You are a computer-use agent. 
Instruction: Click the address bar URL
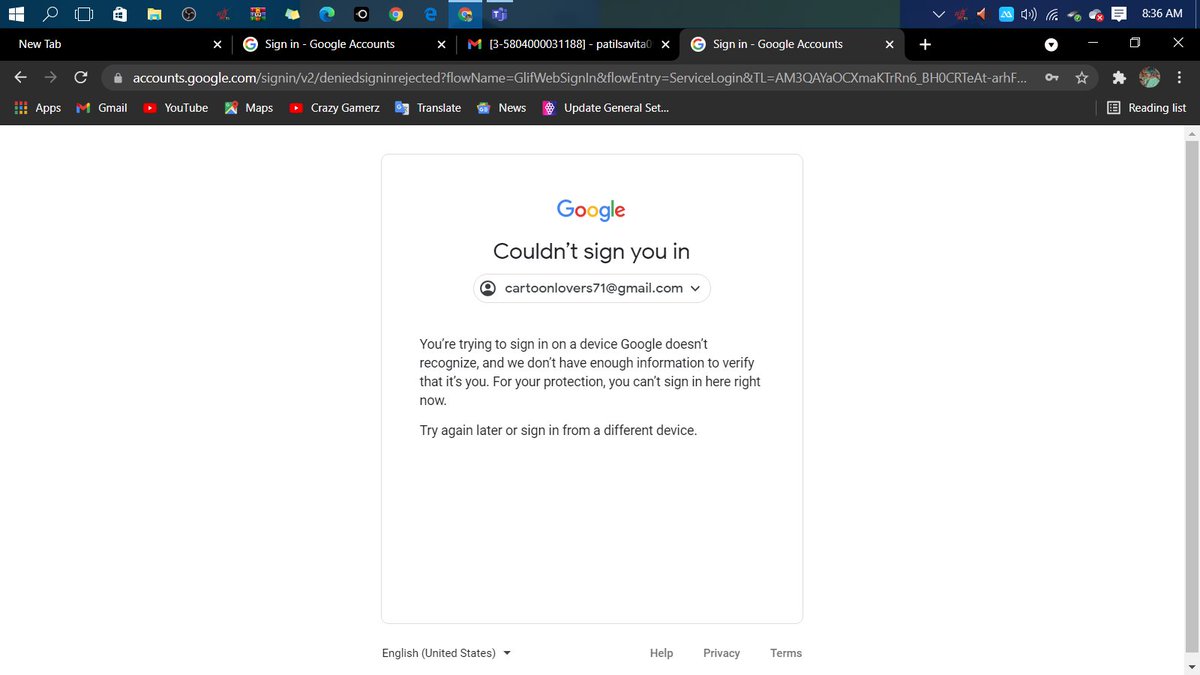[579, 77]
